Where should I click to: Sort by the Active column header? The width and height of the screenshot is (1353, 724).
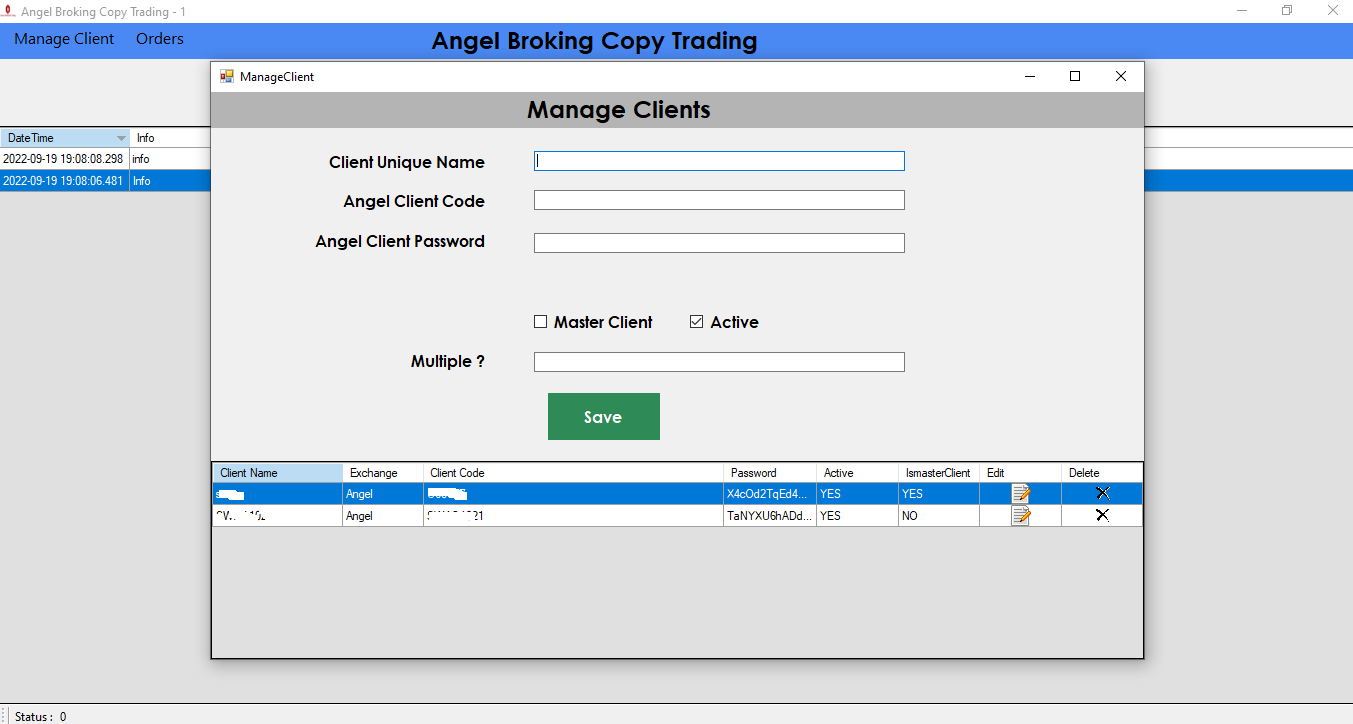point(856,473)
